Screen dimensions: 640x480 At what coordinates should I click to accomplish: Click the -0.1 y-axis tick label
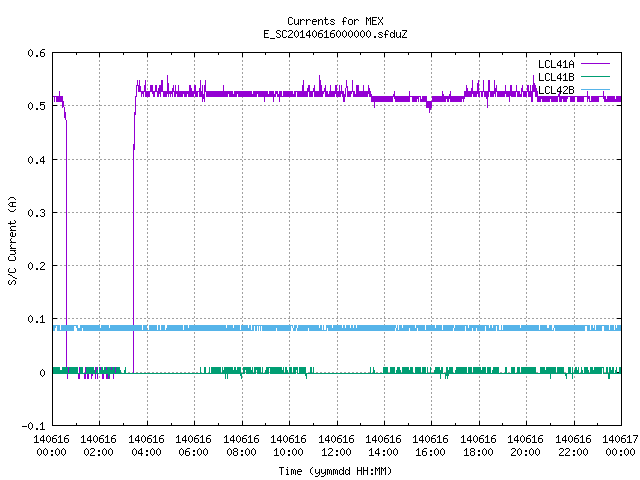pos(33,426)
